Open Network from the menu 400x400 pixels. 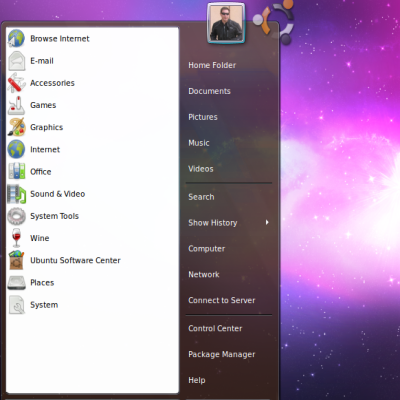click(204, 274)
